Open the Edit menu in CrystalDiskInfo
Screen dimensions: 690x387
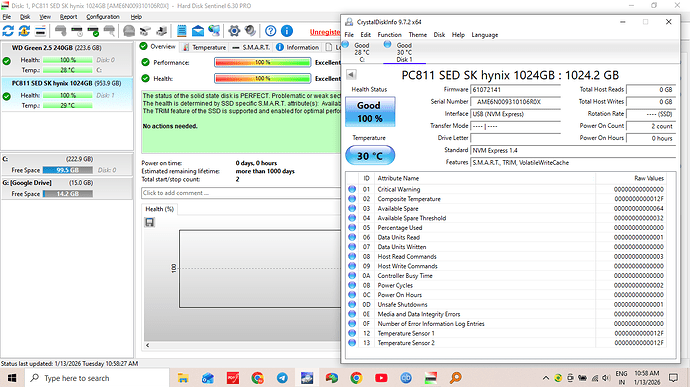click(x=365, y=34)
